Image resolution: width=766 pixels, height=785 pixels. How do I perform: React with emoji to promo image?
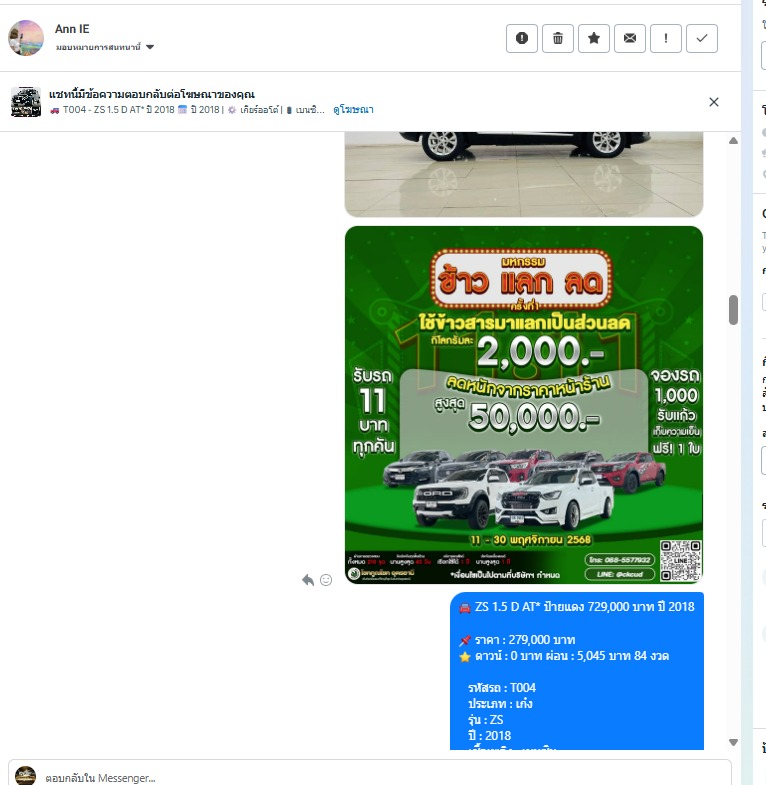[x=326, y=580]
